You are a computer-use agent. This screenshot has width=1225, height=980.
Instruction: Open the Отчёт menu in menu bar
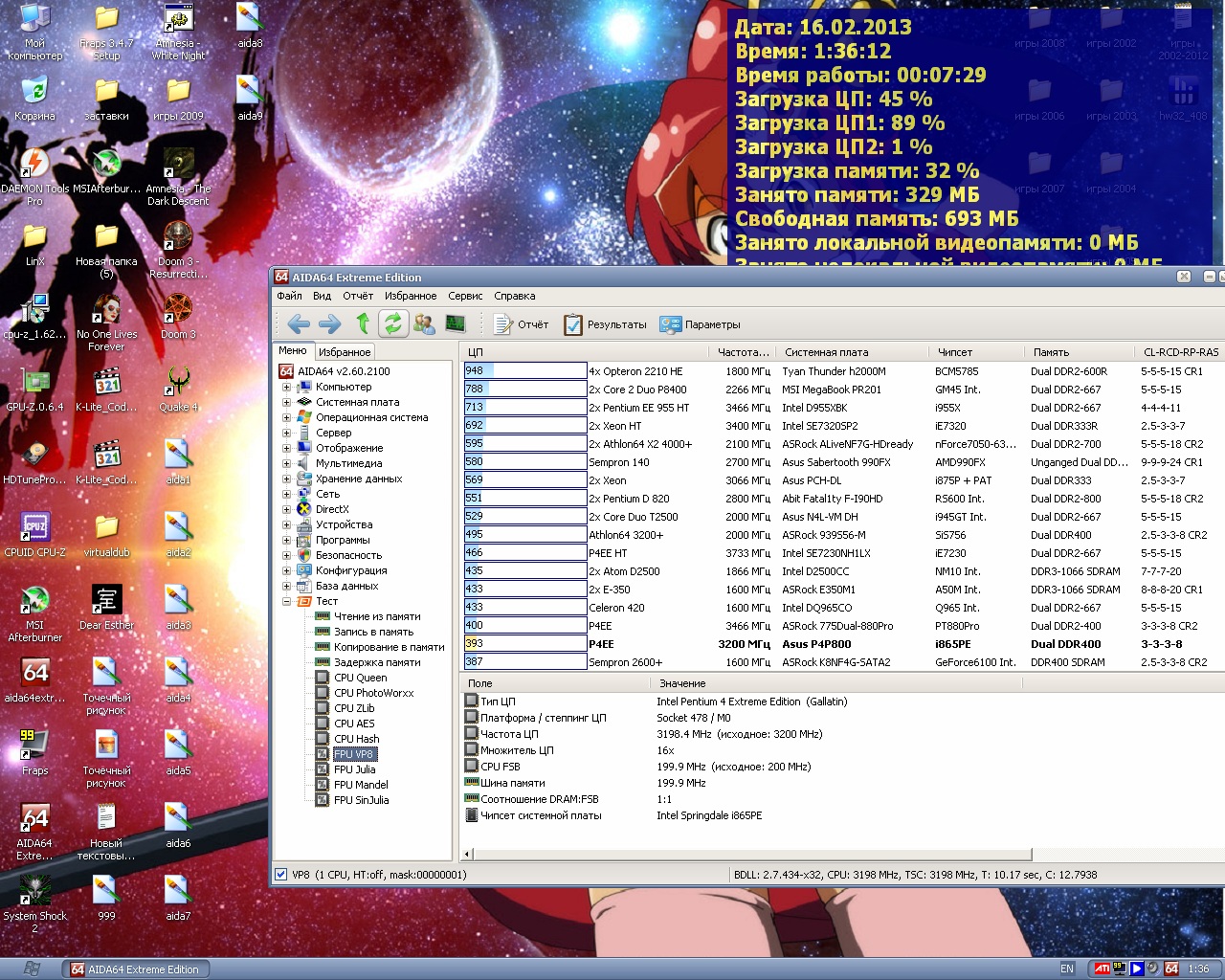point(358,296)
